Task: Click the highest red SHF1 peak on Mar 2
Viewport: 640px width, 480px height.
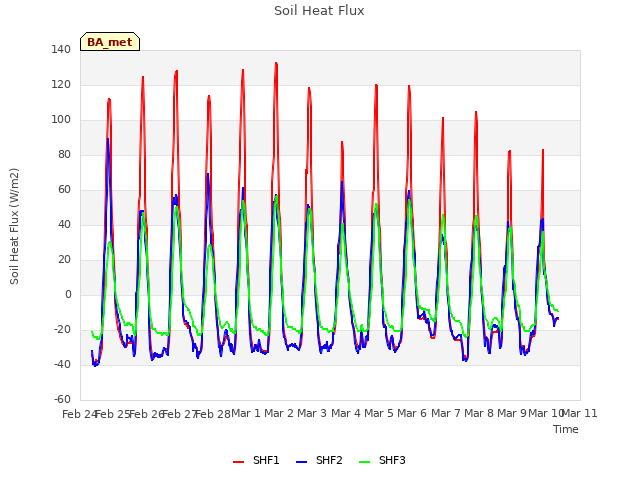Action: [x=276, y=63]
